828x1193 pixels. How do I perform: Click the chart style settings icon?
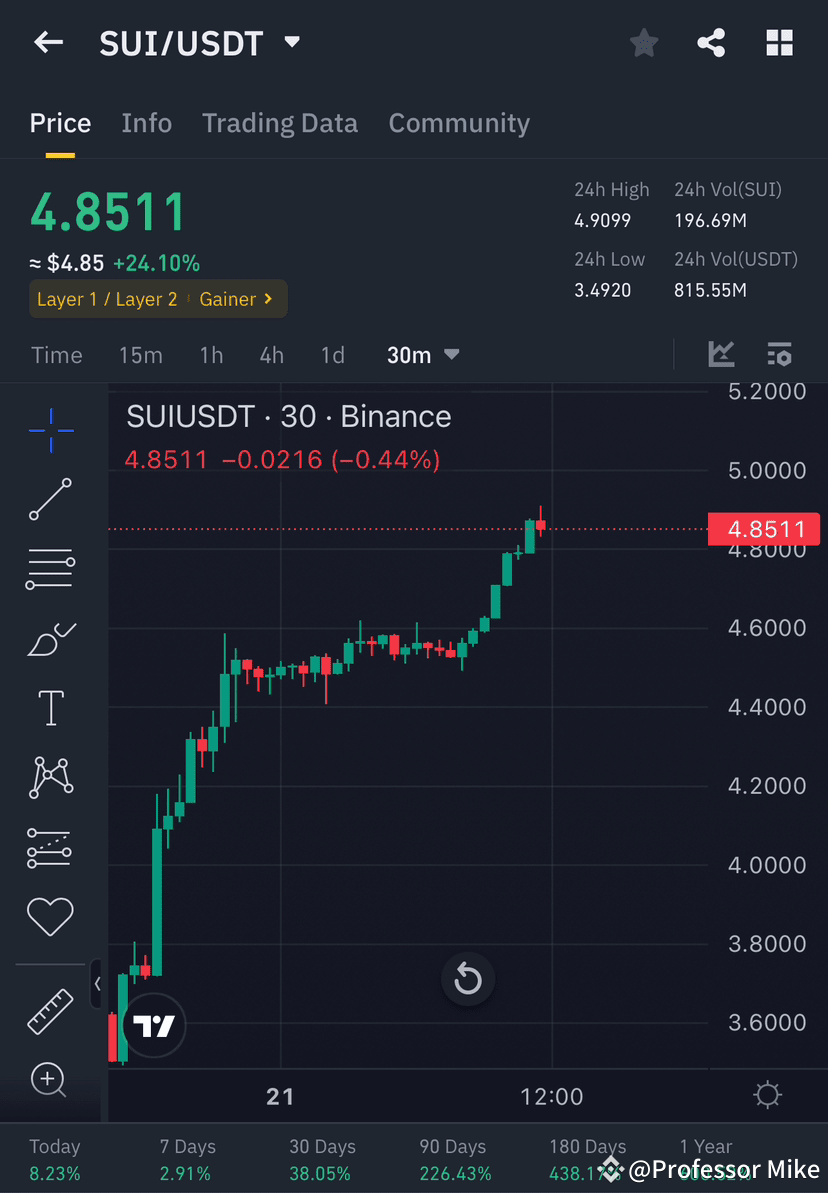779,354
